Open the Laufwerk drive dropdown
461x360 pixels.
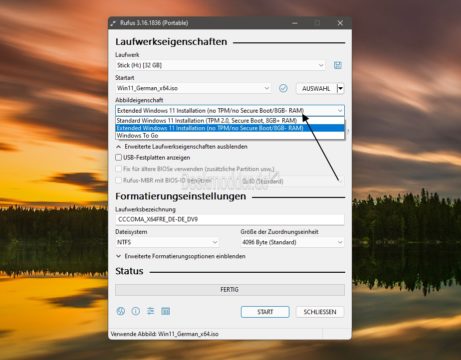(x=220, y=65)
